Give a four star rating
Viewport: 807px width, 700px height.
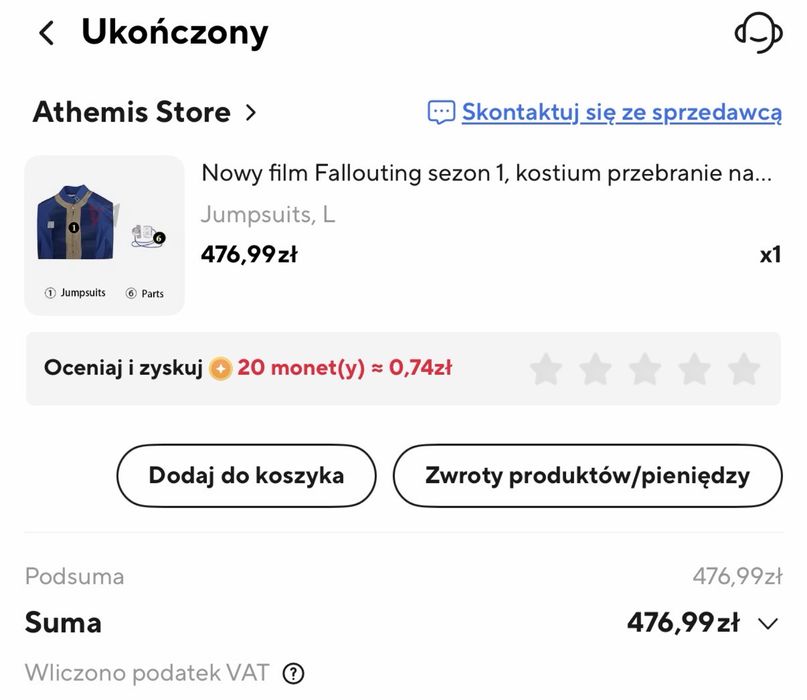(x=694, y=369)
